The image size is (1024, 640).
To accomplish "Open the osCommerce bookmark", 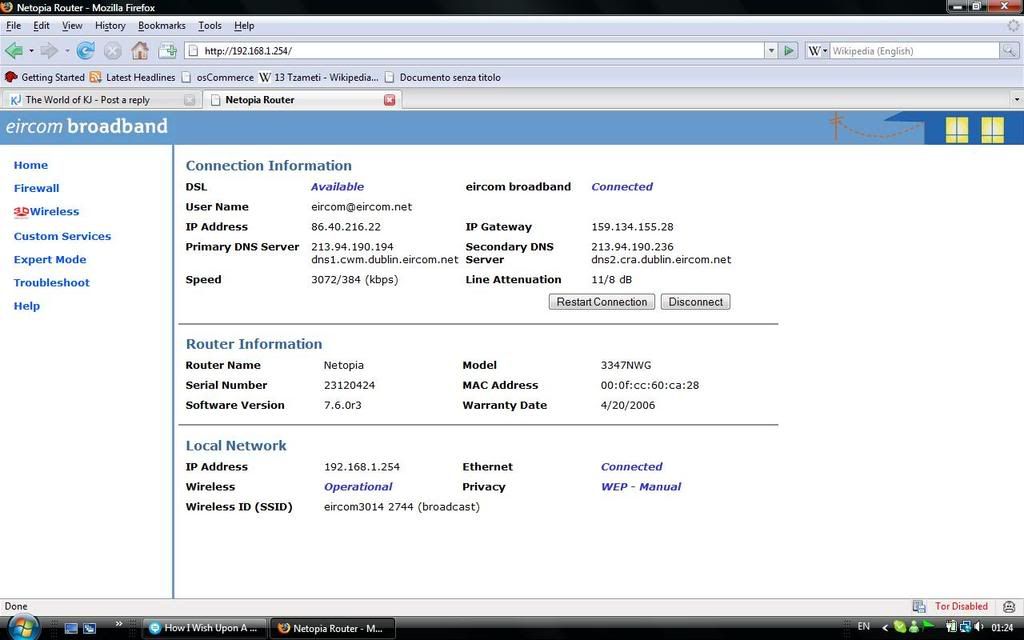I will tap(217, 77).
